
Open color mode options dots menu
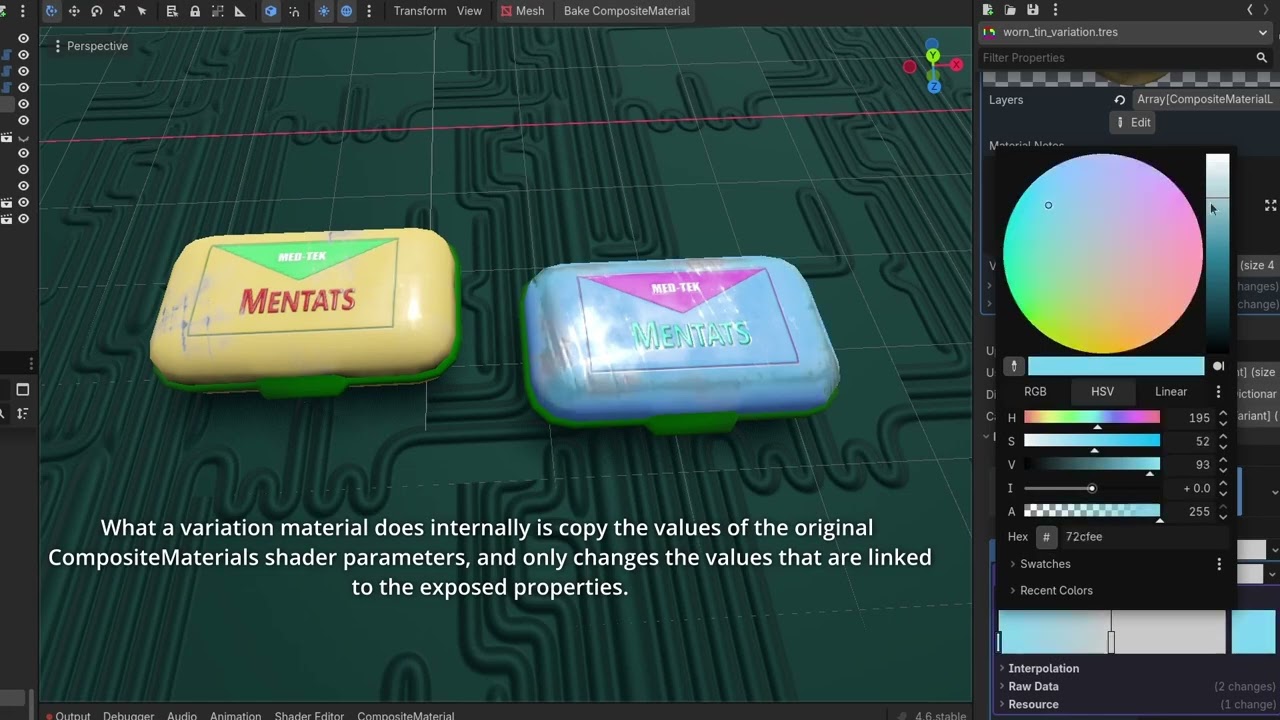pyautogui.click(x=1218, y=392)
